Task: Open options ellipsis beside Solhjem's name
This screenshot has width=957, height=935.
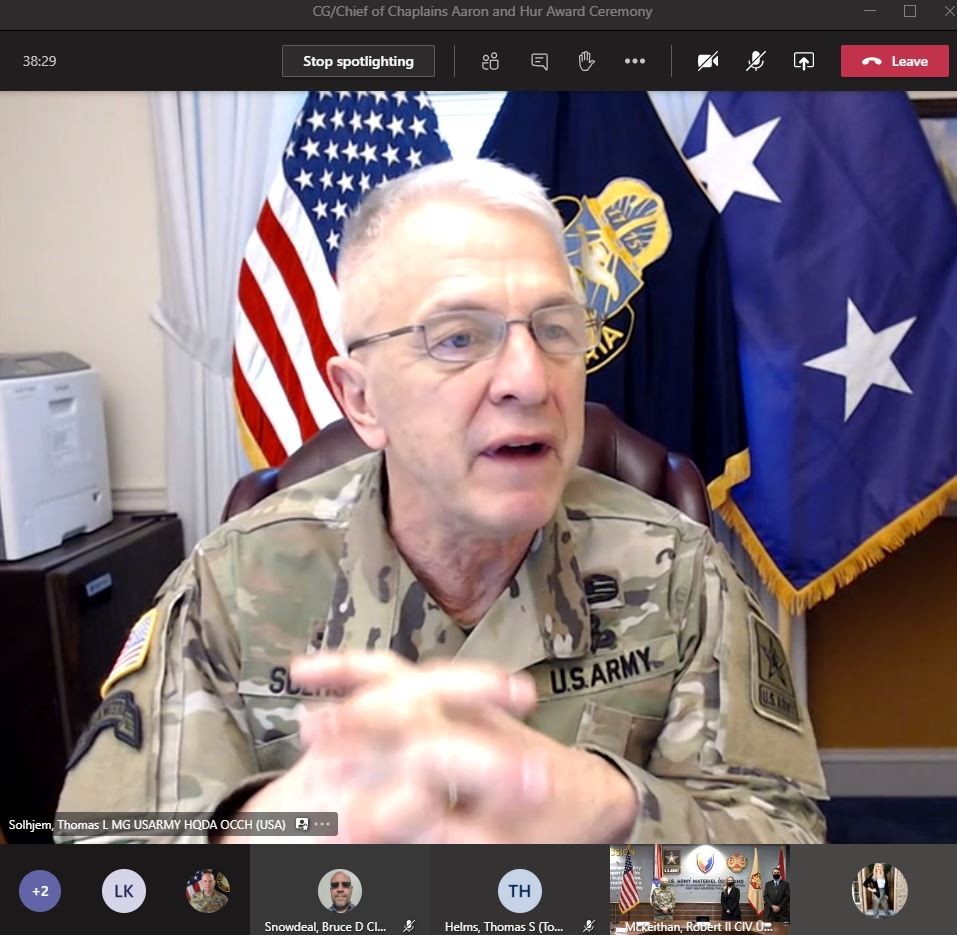Action: point(322,824)
